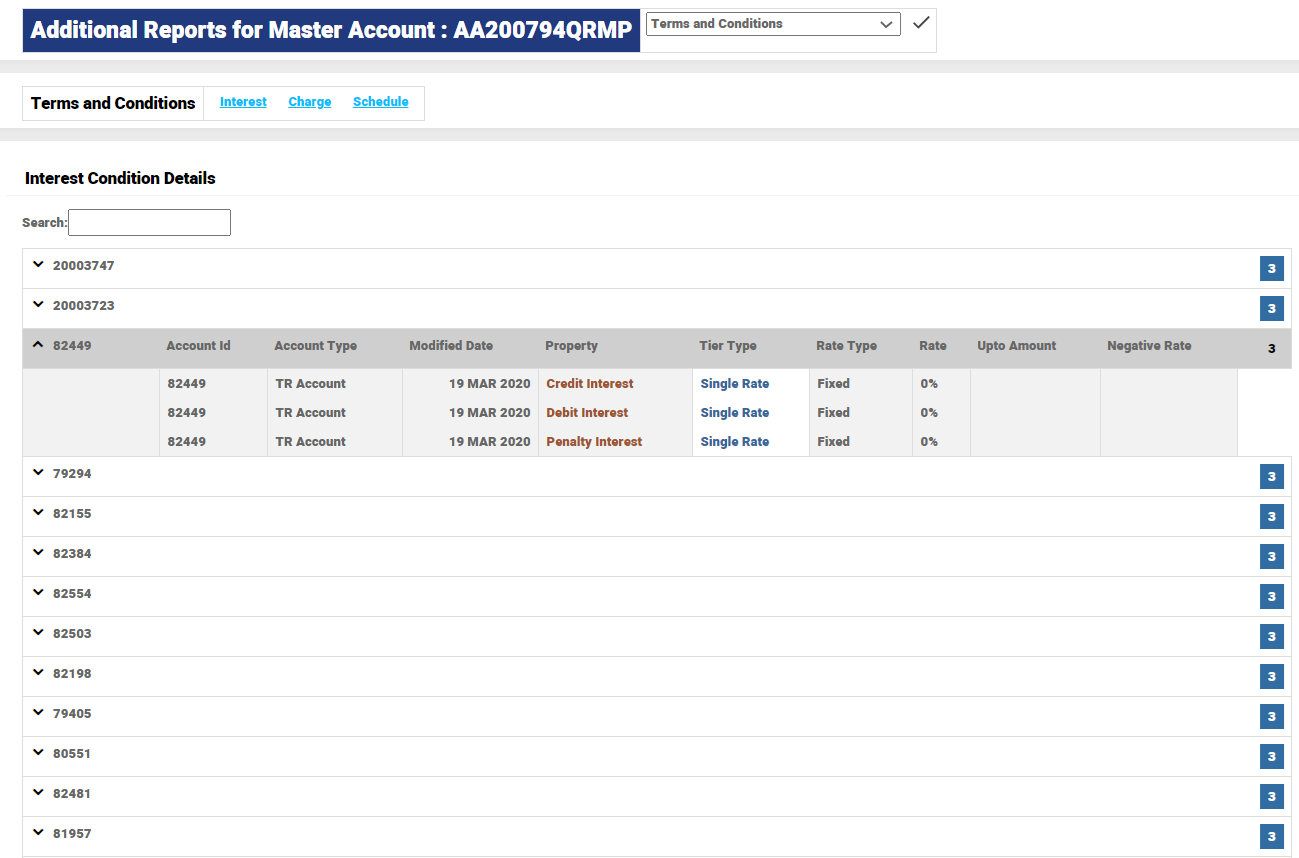1299x858 pixels.
Task: Click Single Rate for Debit Interest row
Action: (x=734, y=413)
